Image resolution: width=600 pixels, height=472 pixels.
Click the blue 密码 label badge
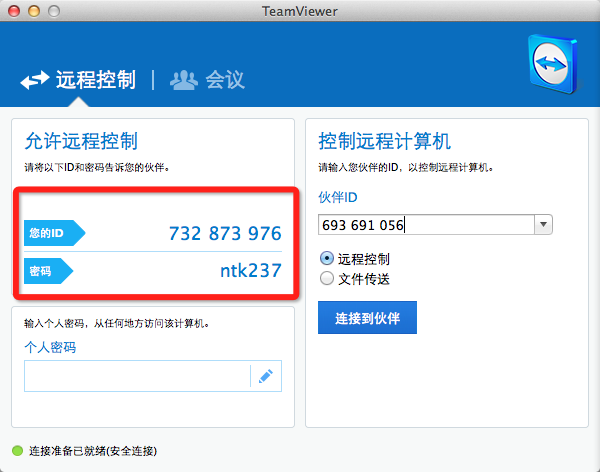(48, 270)
